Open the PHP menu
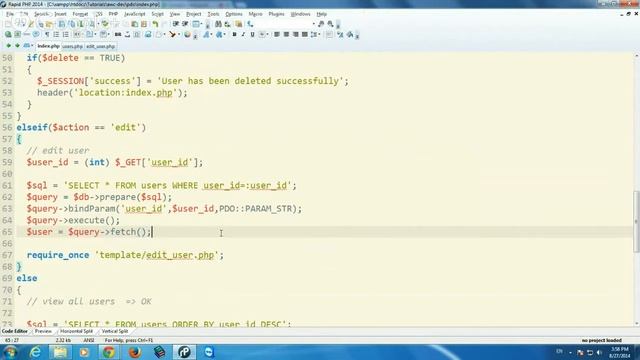The height and width of the screenshot is (360, 640). pyautogui.click(x=113, y=14)
